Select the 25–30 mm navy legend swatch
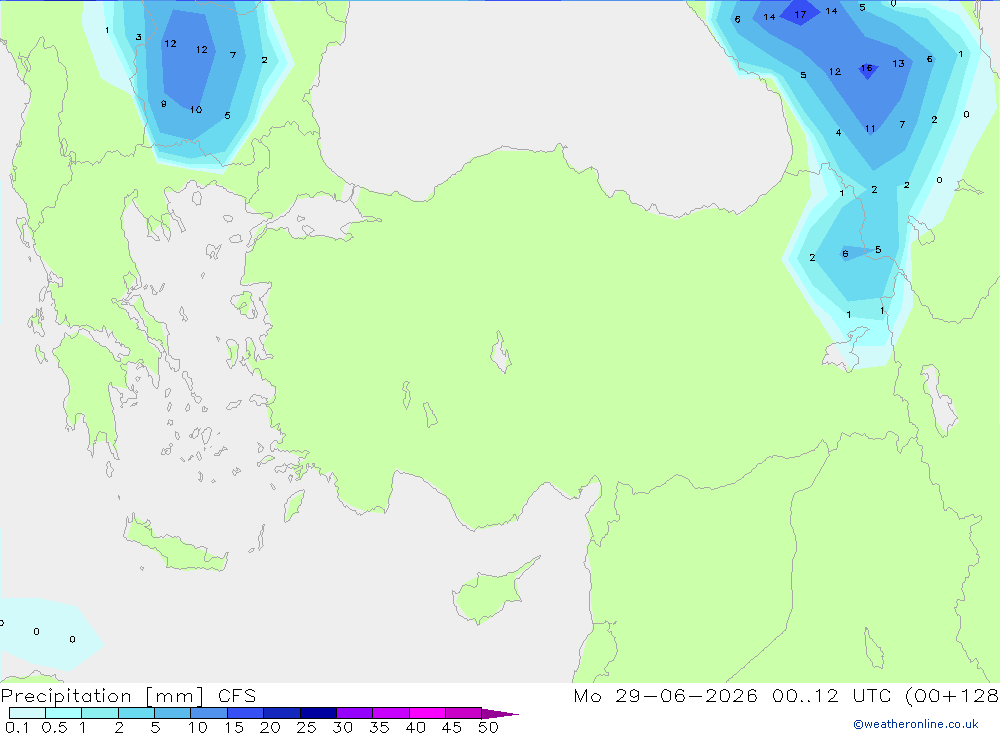This screenshot has height=733, width=1000. 318,713
